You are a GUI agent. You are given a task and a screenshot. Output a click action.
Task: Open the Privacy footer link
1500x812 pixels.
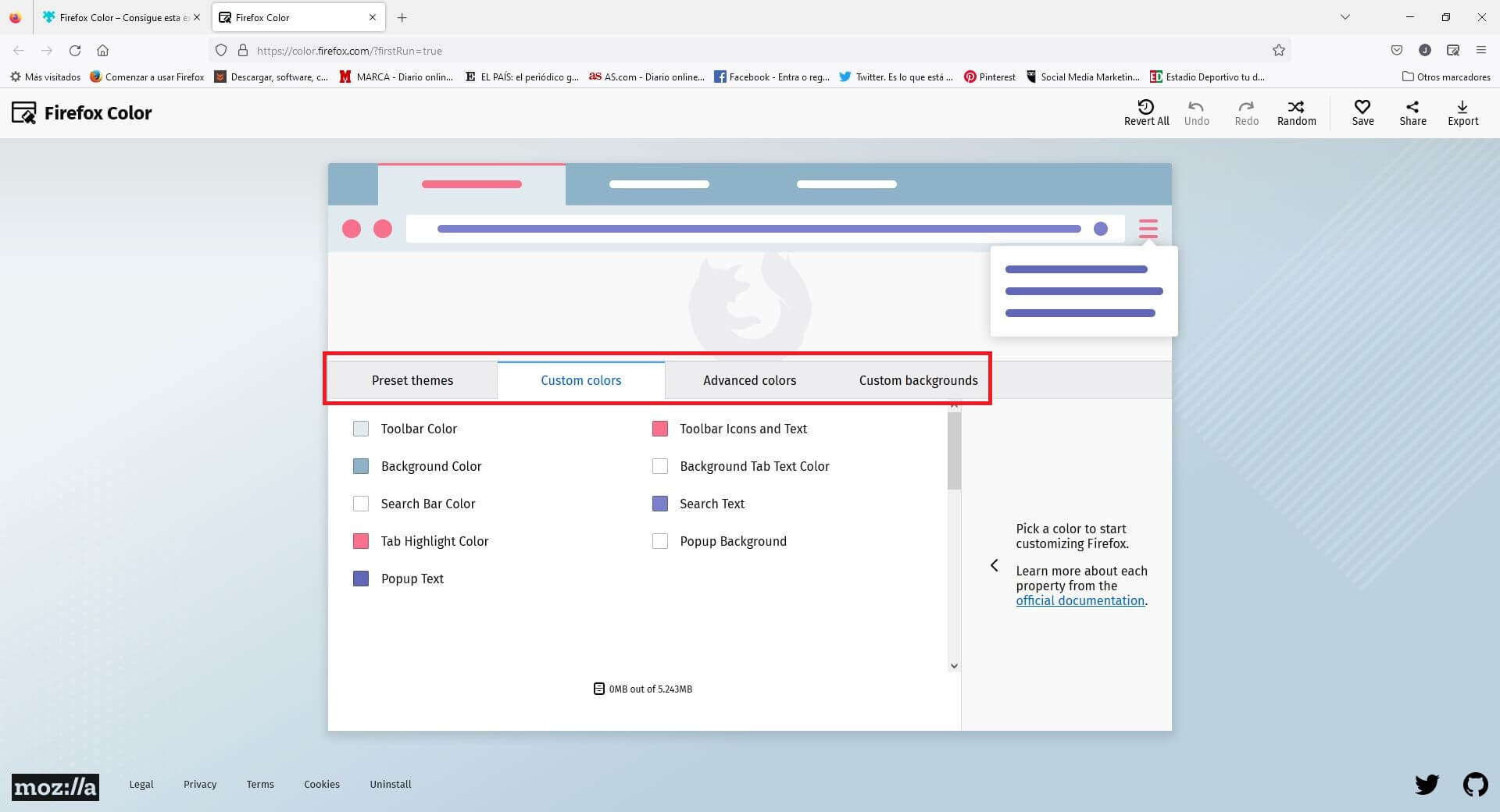click(200, 784)
